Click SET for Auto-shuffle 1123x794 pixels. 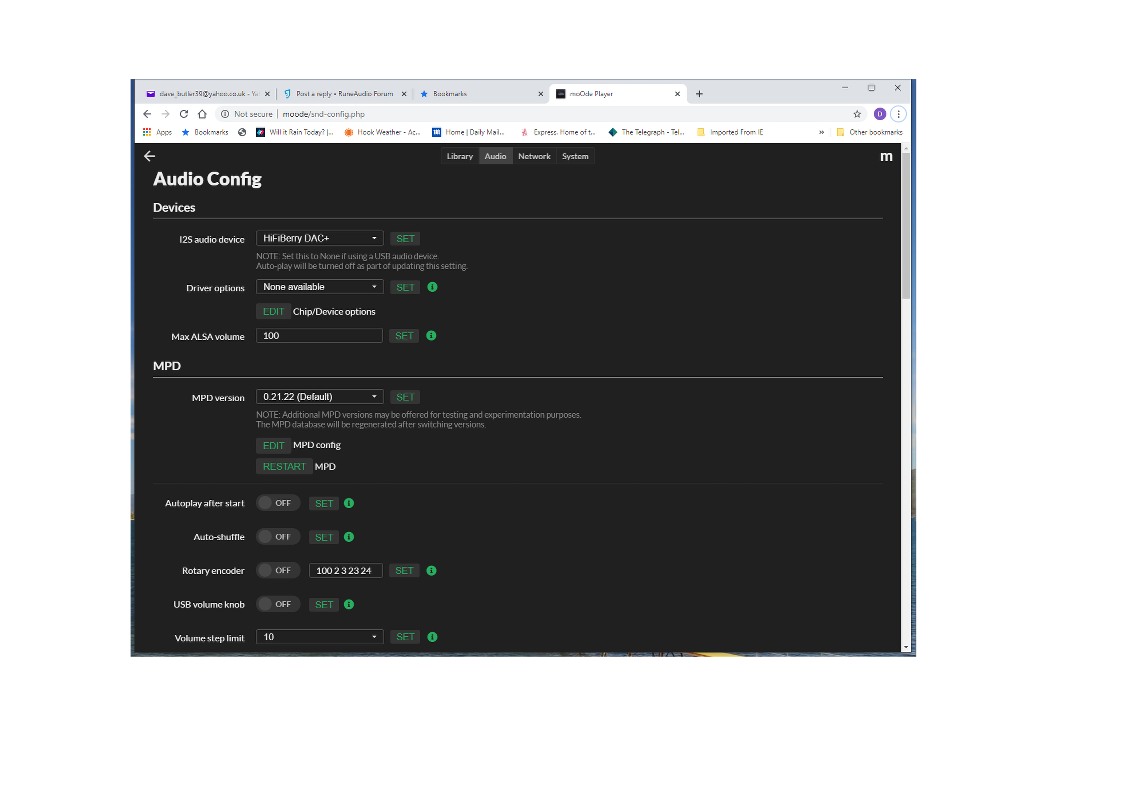tap(324, 538)
